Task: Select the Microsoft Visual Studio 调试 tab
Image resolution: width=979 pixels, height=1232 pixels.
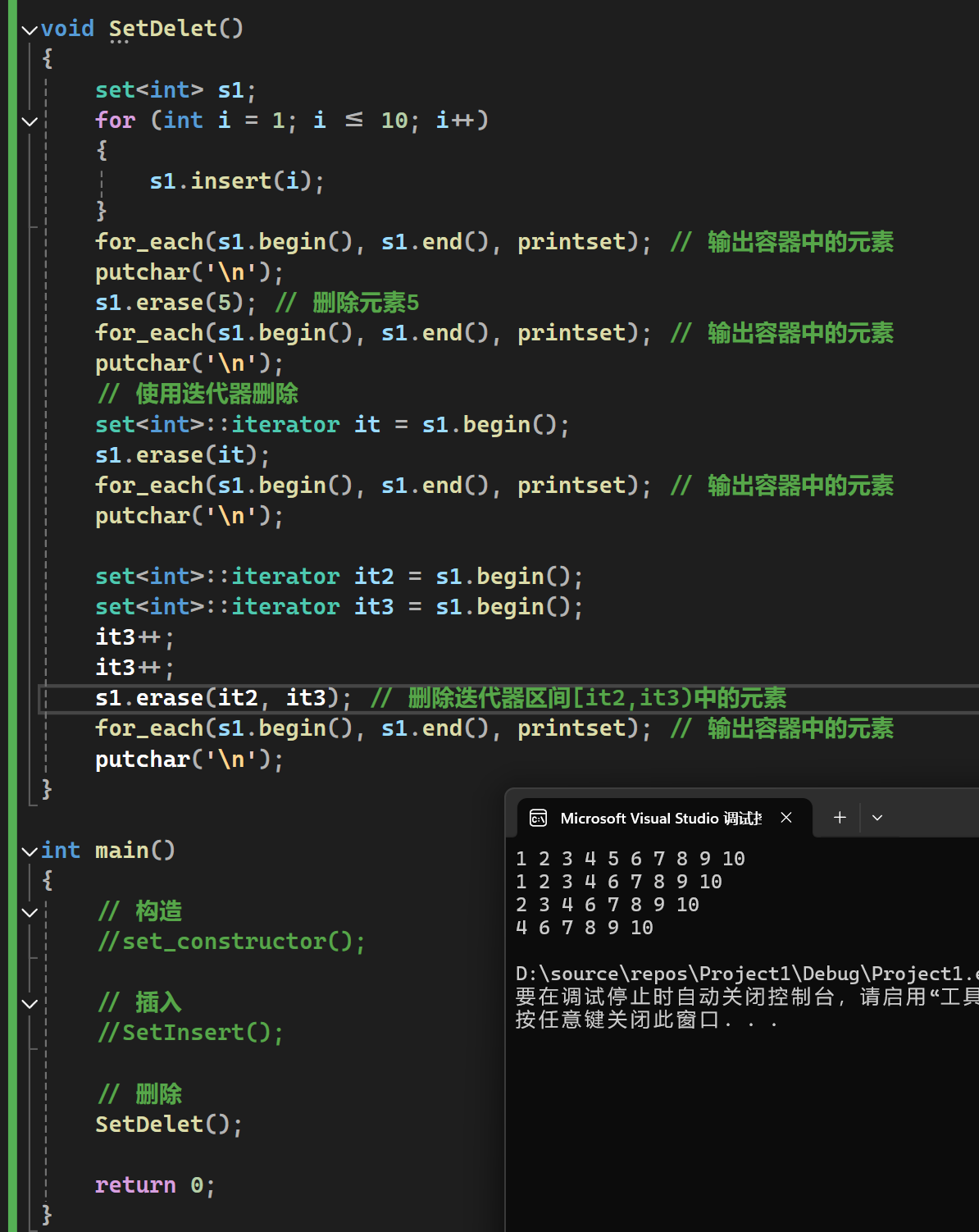Action: 660,818
